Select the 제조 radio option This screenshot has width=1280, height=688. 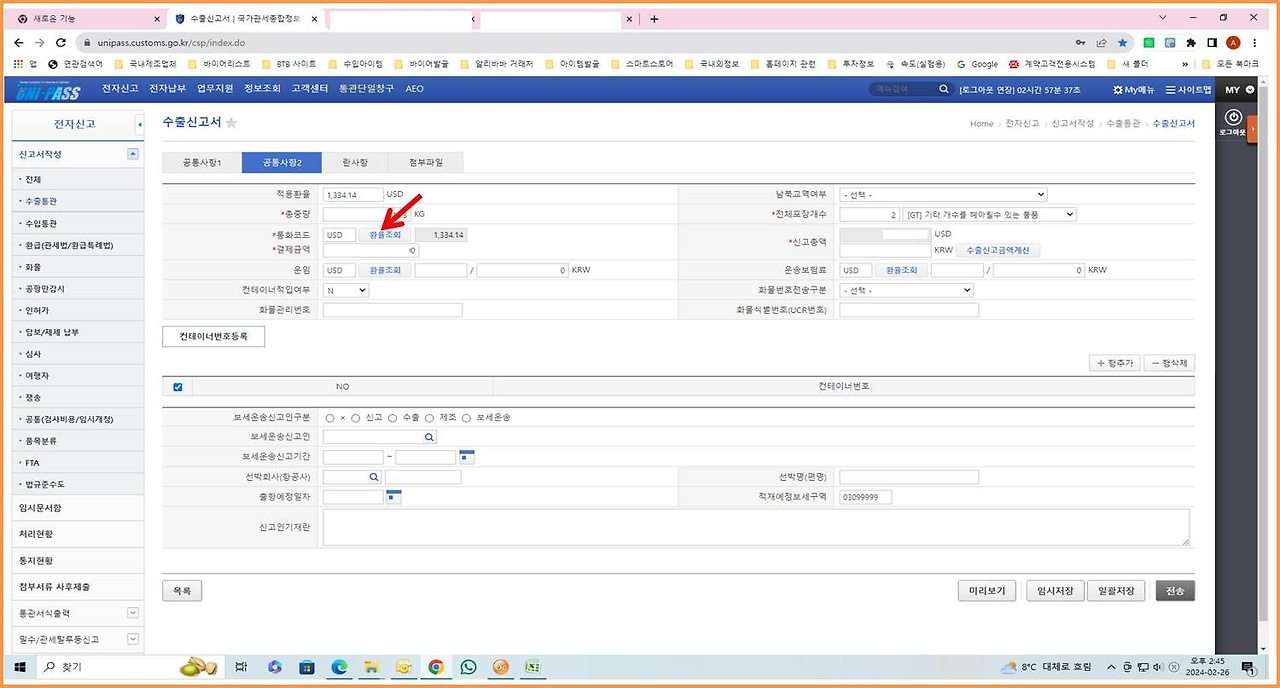pos(429,418)
